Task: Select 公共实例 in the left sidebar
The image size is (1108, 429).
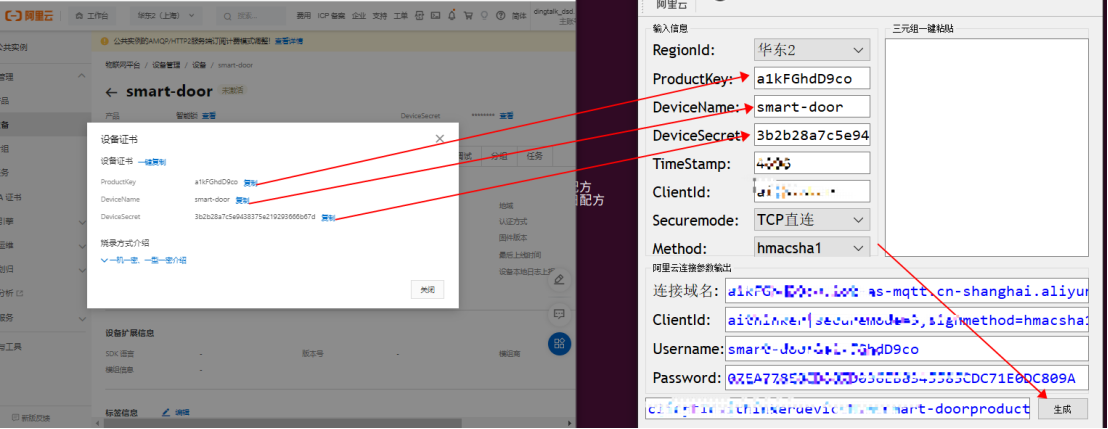Action: [x=14, y=48]
